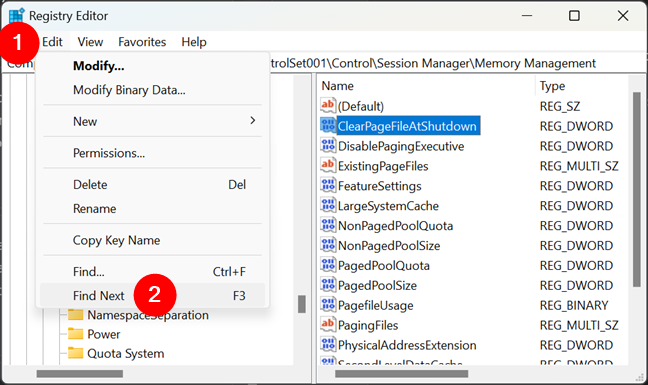Click the DWORD icon beside LargeSystemCache

coord(328,205)
